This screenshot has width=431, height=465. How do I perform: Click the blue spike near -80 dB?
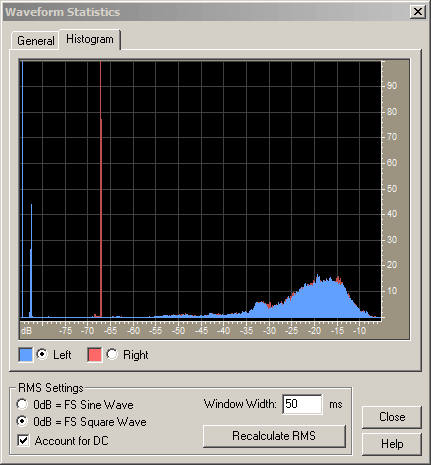pyautogui.click(x=31, y=260)
